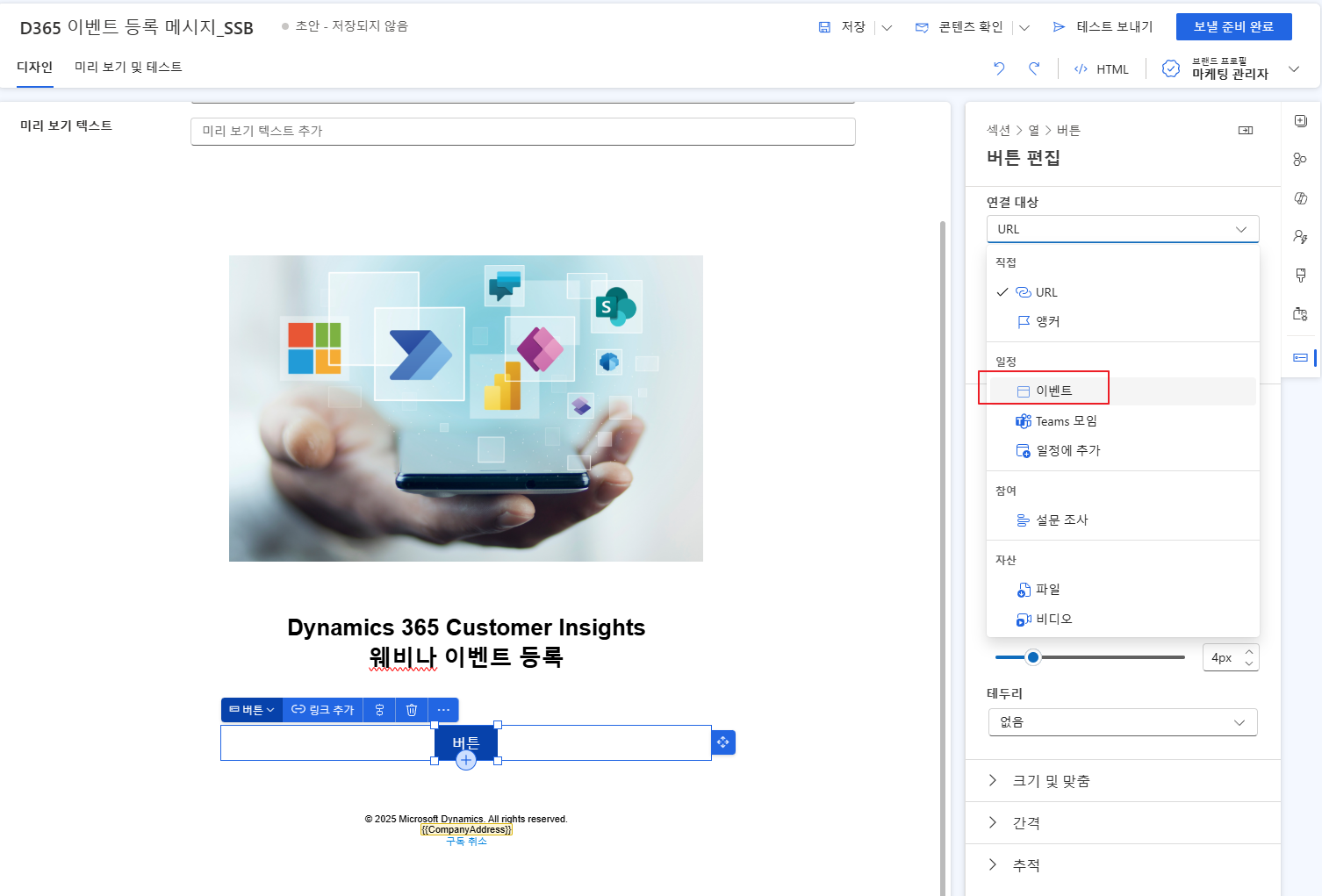Select 이벤트 option in the list
Image resolution: width=1322 pixels, height=896 pixels.
point(1123,391)
